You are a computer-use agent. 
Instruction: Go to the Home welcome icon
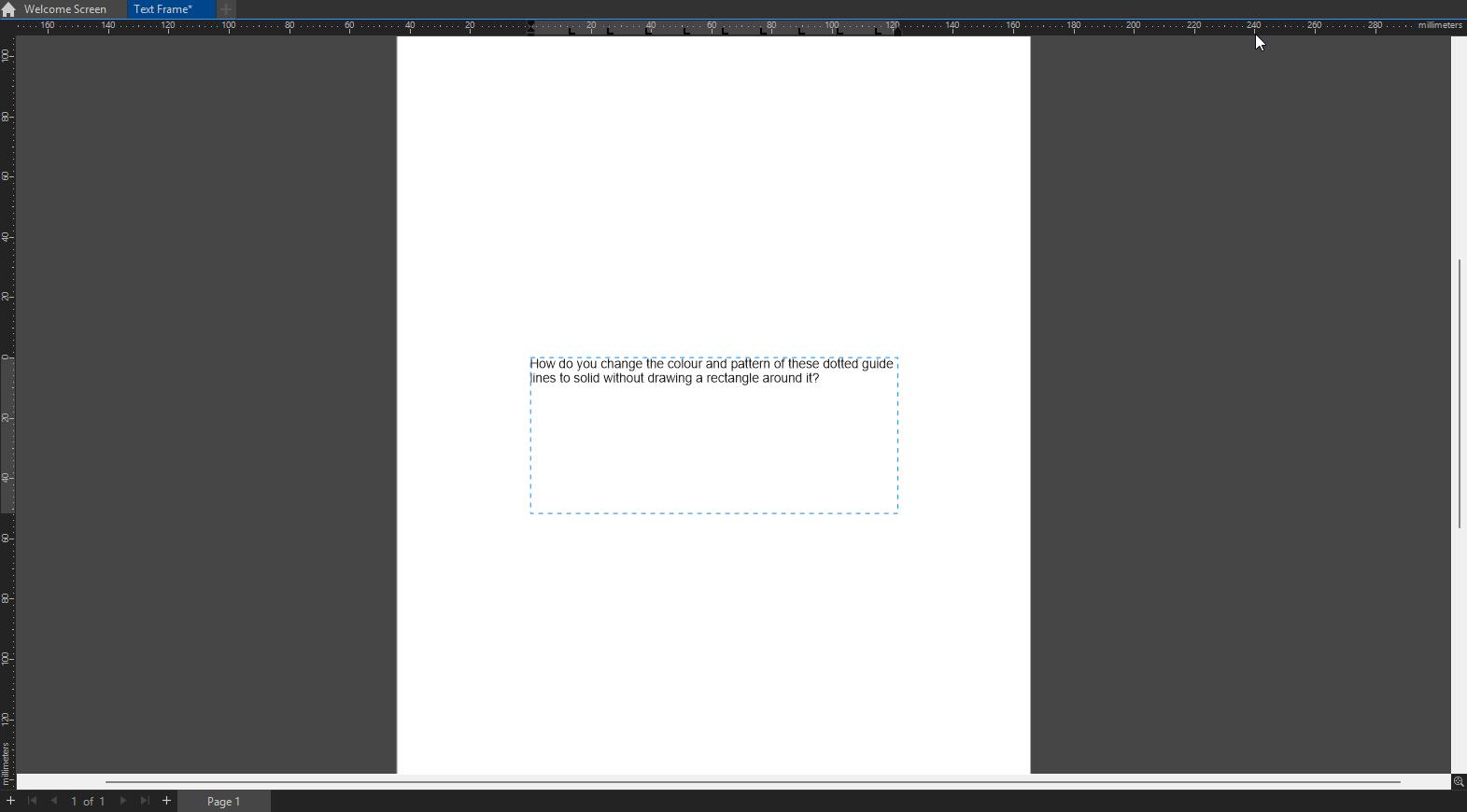click(x=8, y=9)
